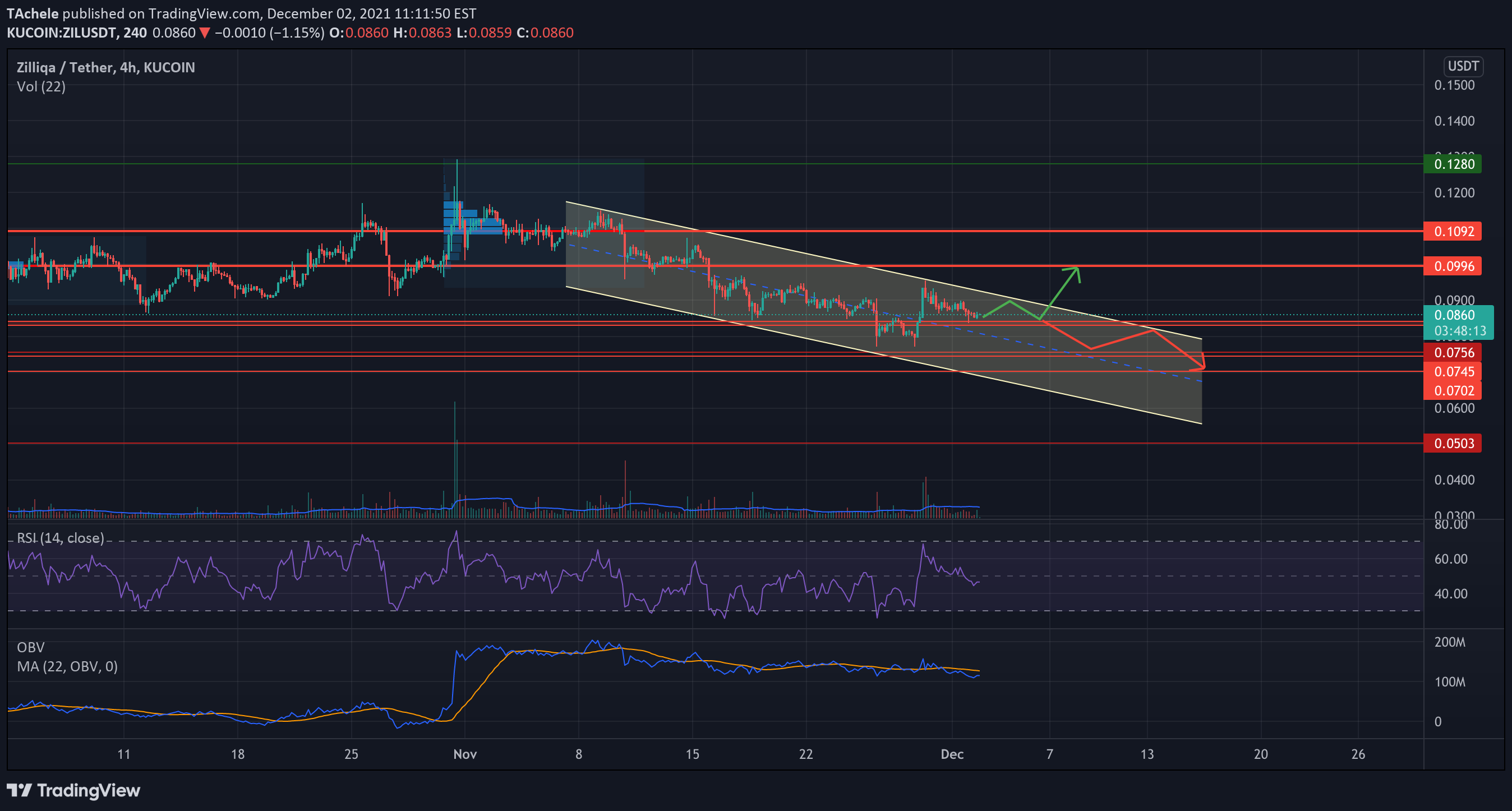Select the green 0.1280 price label
The image size is (1512, 811).
1452,164
